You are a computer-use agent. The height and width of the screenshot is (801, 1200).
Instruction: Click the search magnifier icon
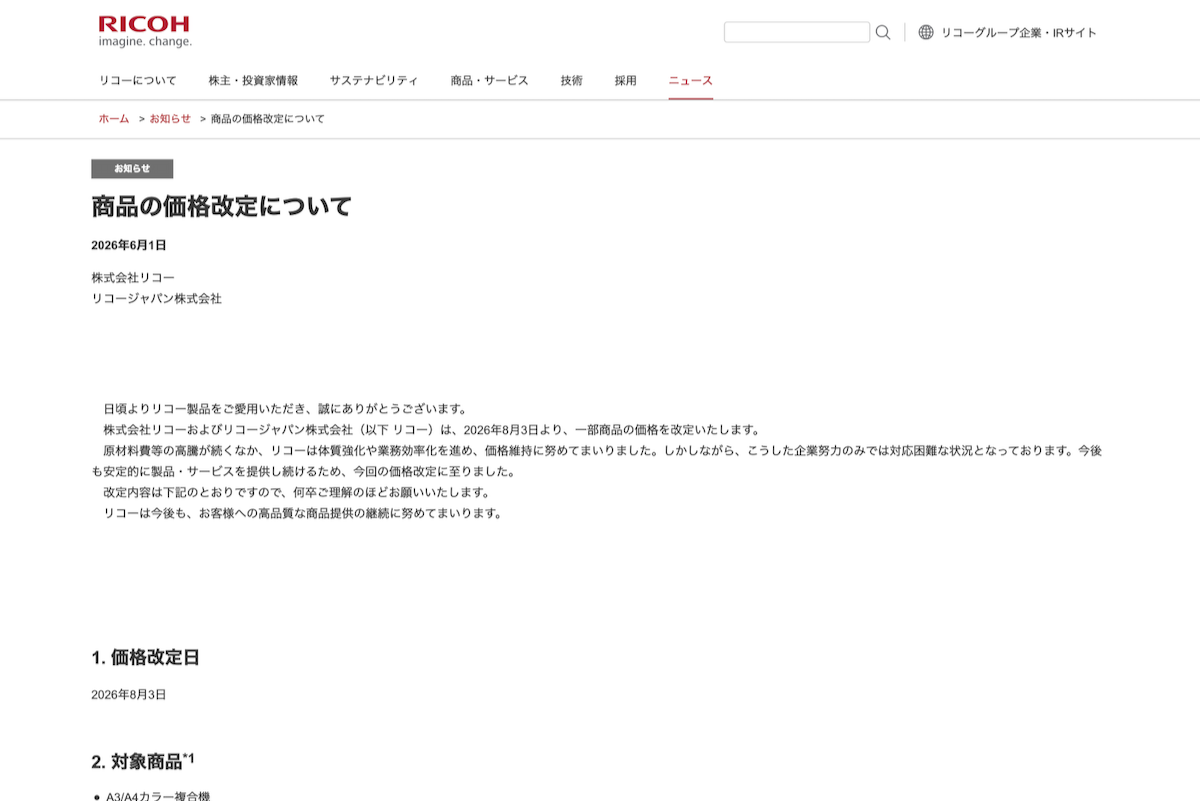pyautogui.click(x=883, y=32)
